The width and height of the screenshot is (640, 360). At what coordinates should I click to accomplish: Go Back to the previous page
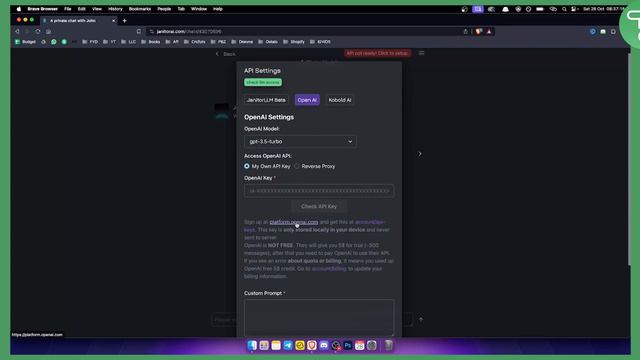tap(225, 54)
